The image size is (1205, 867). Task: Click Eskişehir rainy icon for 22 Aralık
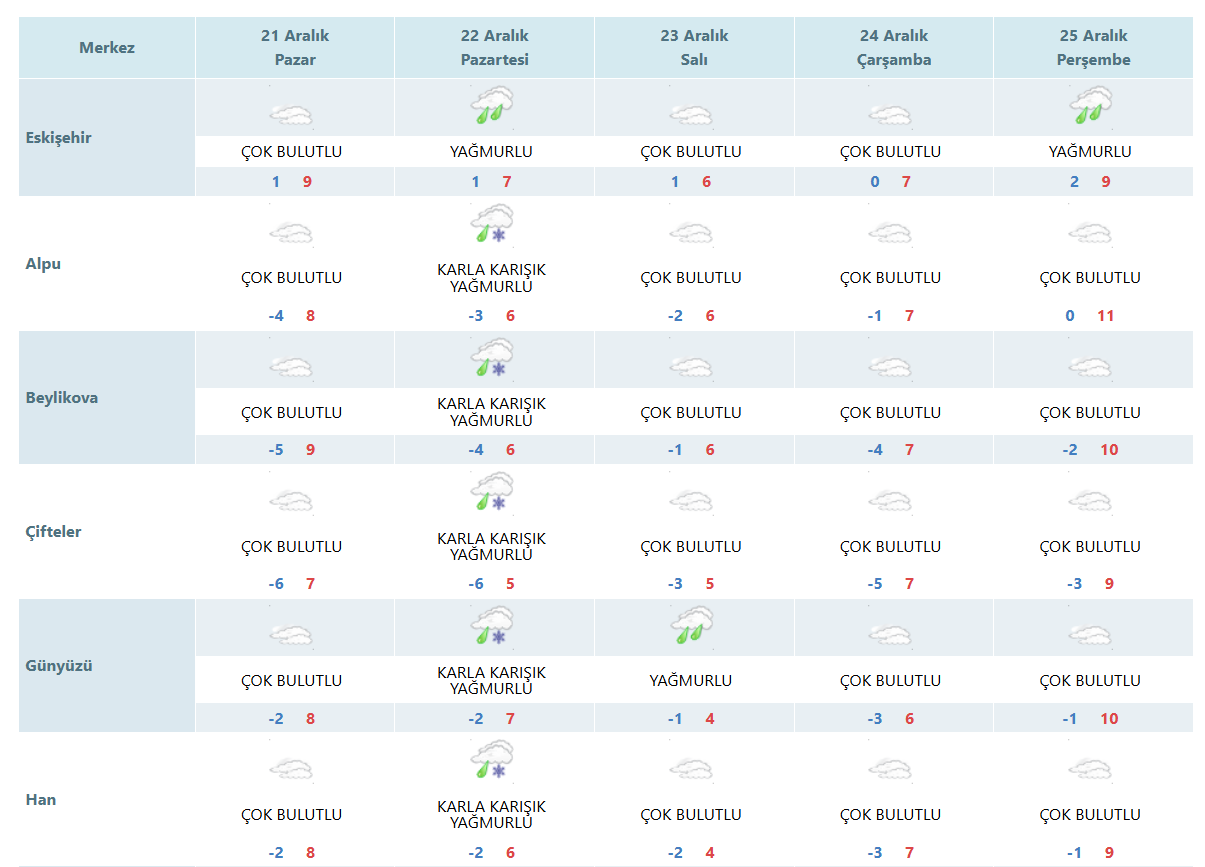pyautogui.click(x=492, y=106)
